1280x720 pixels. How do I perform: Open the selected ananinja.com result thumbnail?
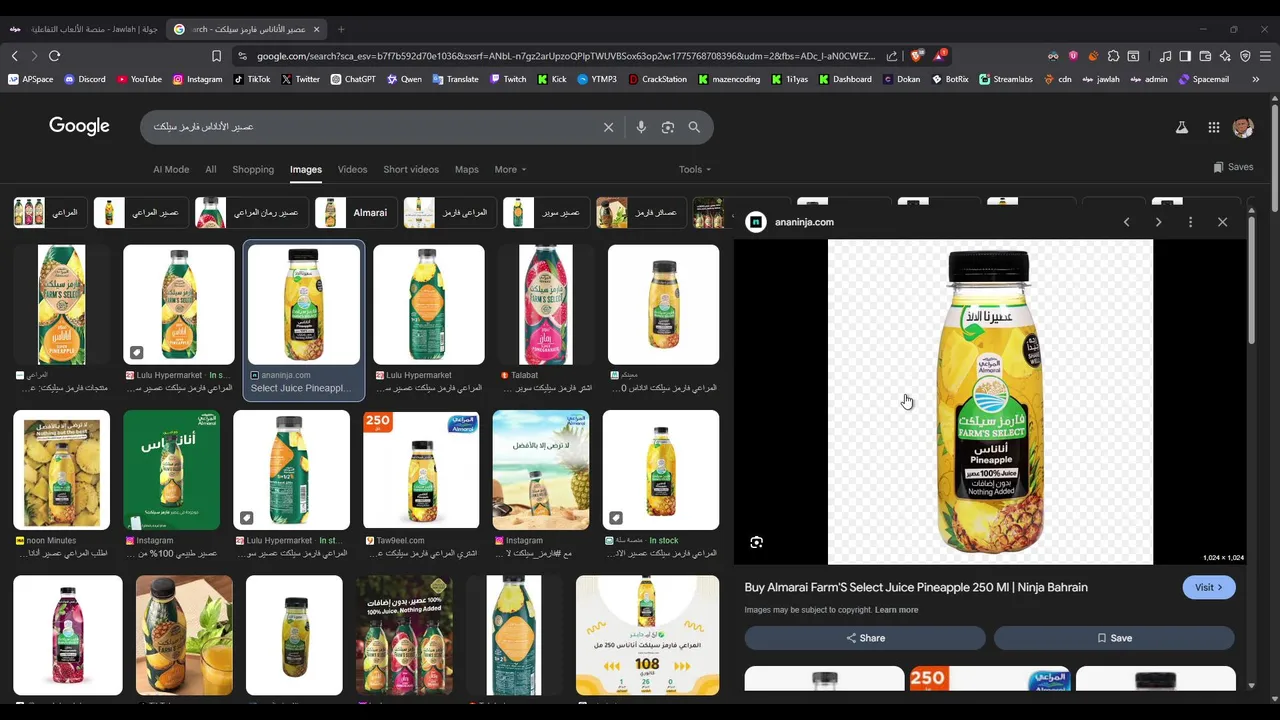click(x=304, y=305)
